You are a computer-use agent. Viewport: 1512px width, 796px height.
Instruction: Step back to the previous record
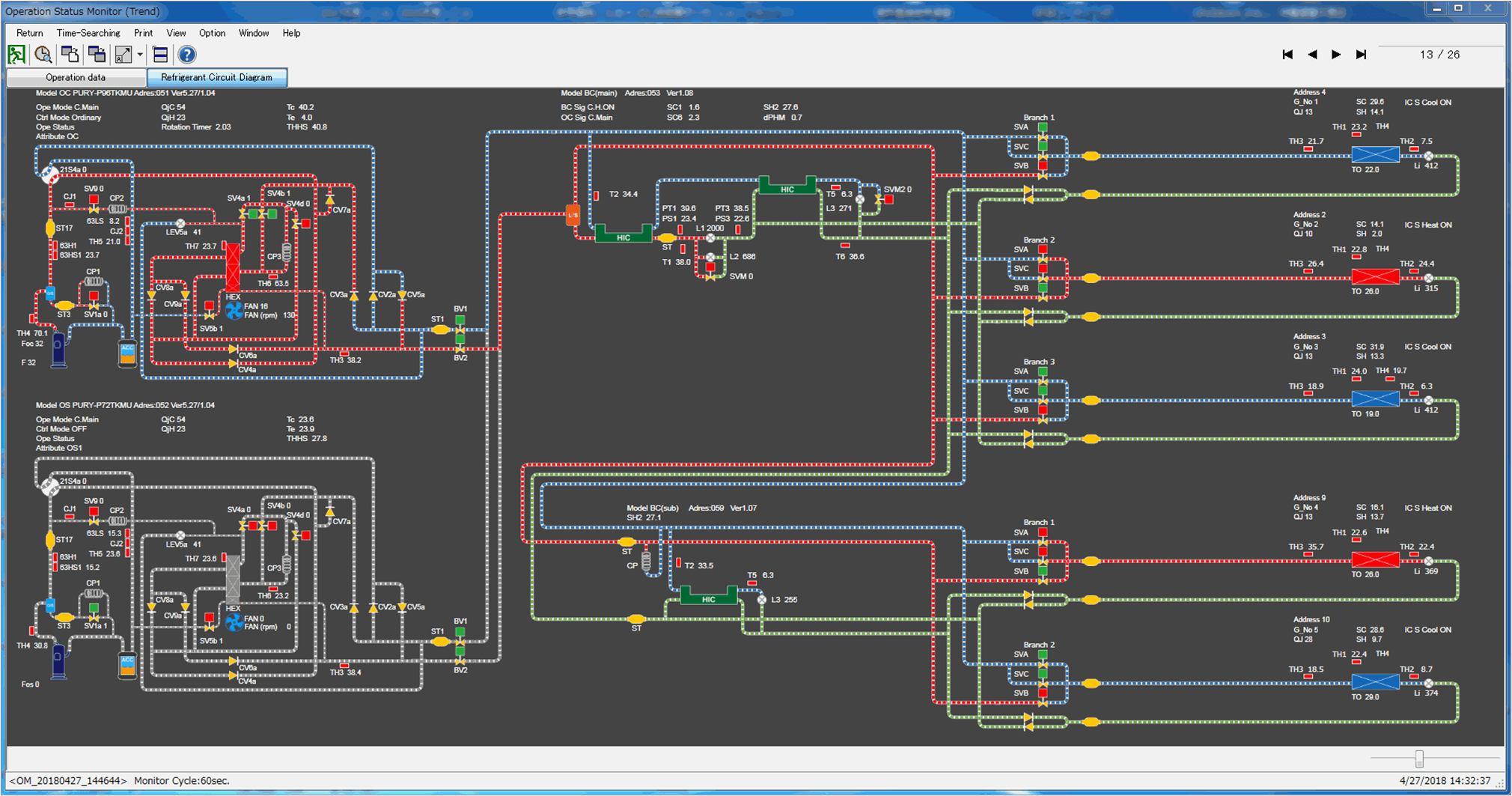pyautogui.click(x=1312, y=55)
